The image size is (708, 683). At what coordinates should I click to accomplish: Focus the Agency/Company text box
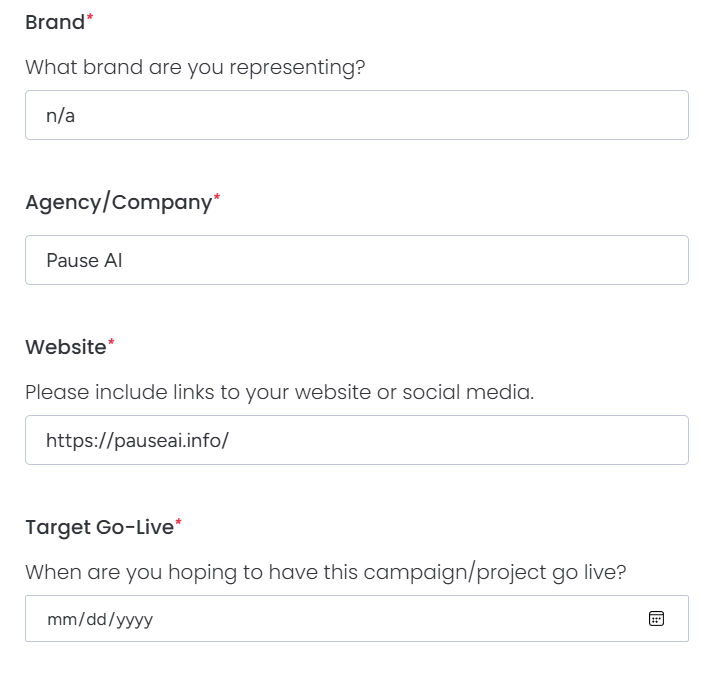pyautogui.click(x=356, y=260)
